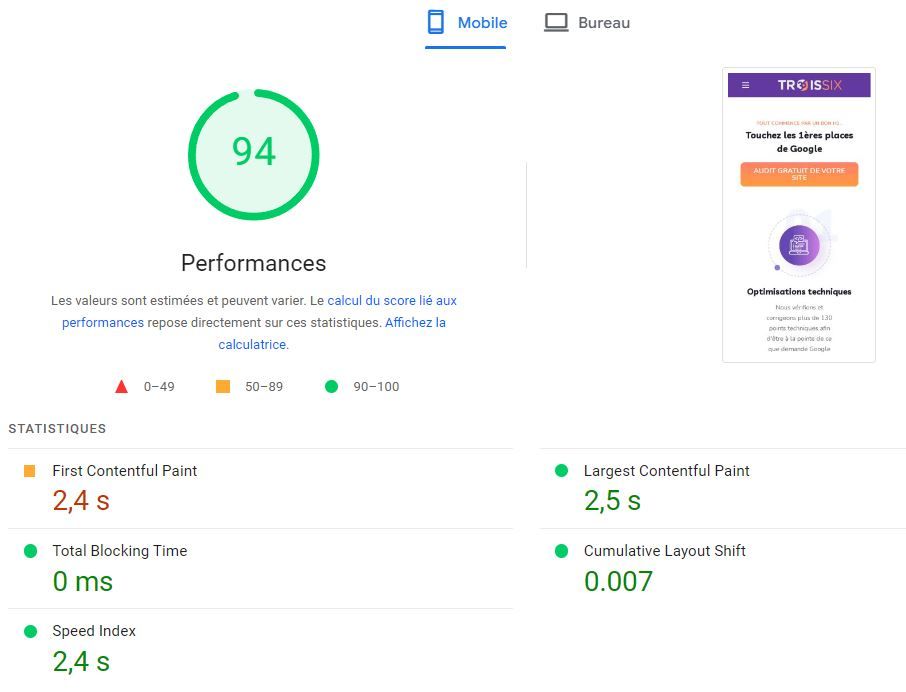The width and height of the screenshot is (906, 692).
Task: Click orange square beside First Contentful Paint
Action: click(x=30, y=471)
